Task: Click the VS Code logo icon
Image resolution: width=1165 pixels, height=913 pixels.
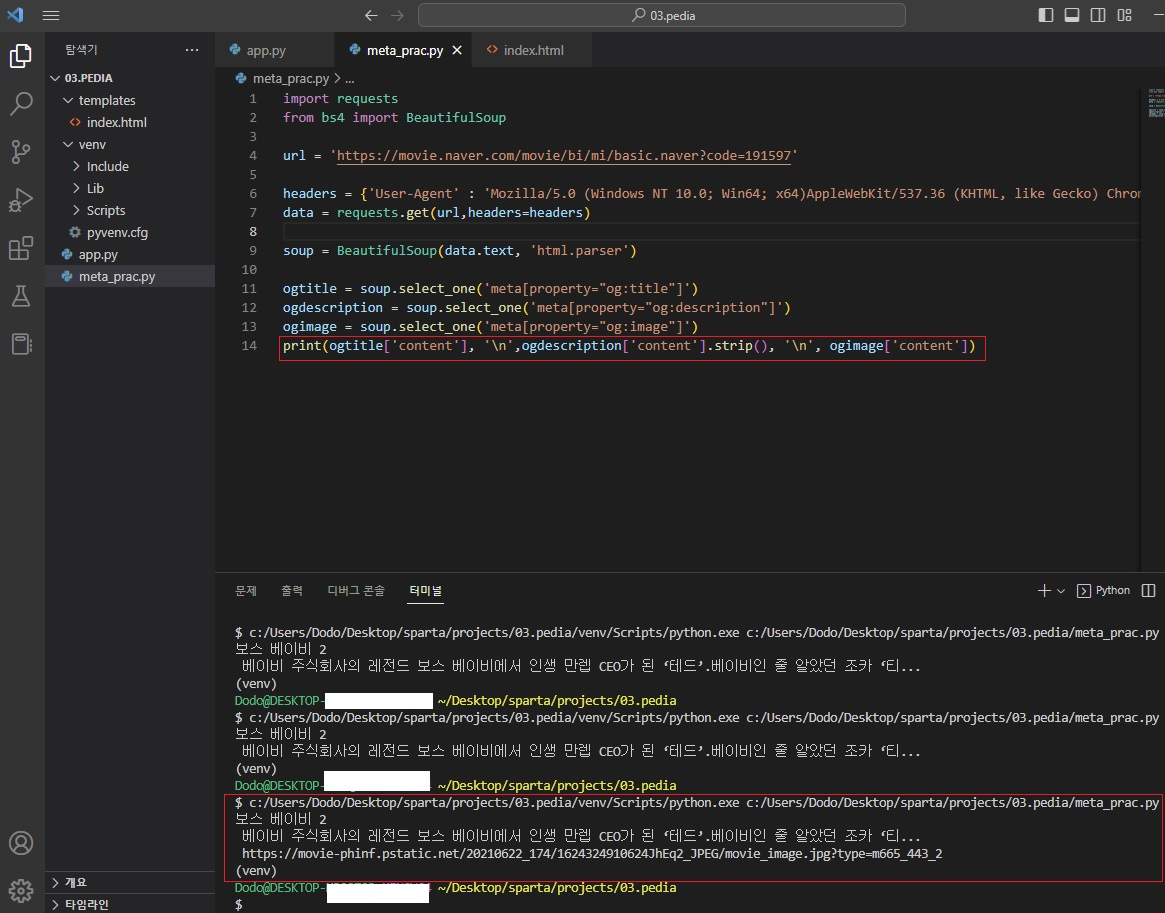Action: point(15,15)
